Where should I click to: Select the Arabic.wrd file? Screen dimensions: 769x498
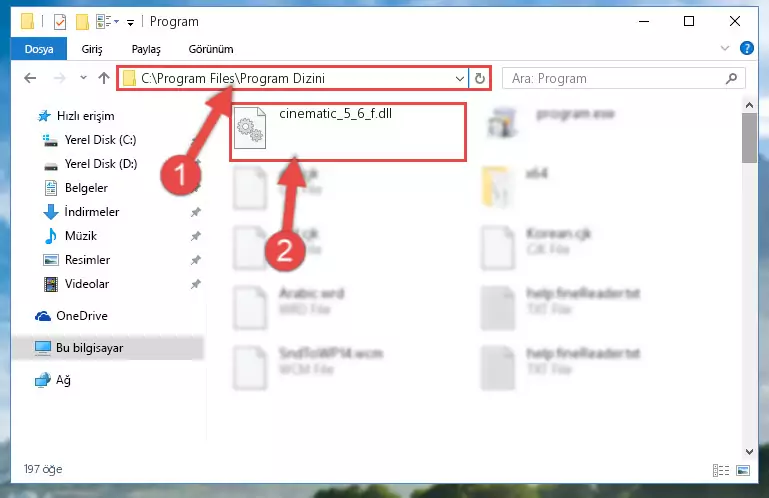tap(289, 307)
